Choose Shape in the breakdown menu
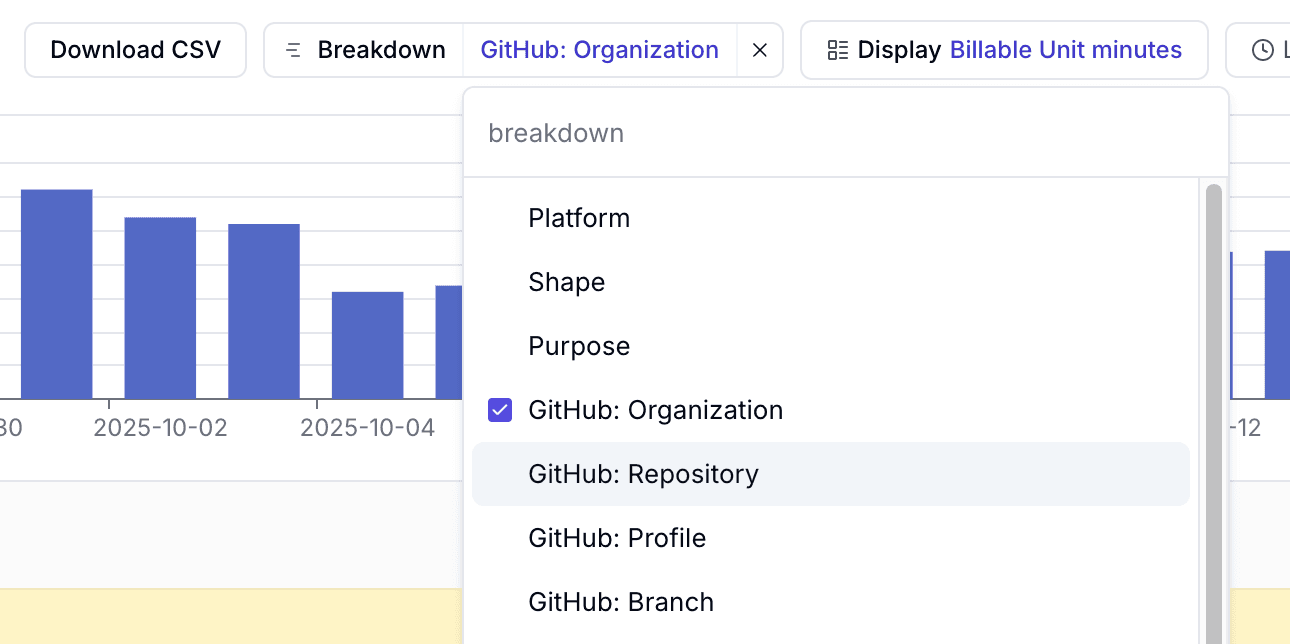 tap(566, 282)
